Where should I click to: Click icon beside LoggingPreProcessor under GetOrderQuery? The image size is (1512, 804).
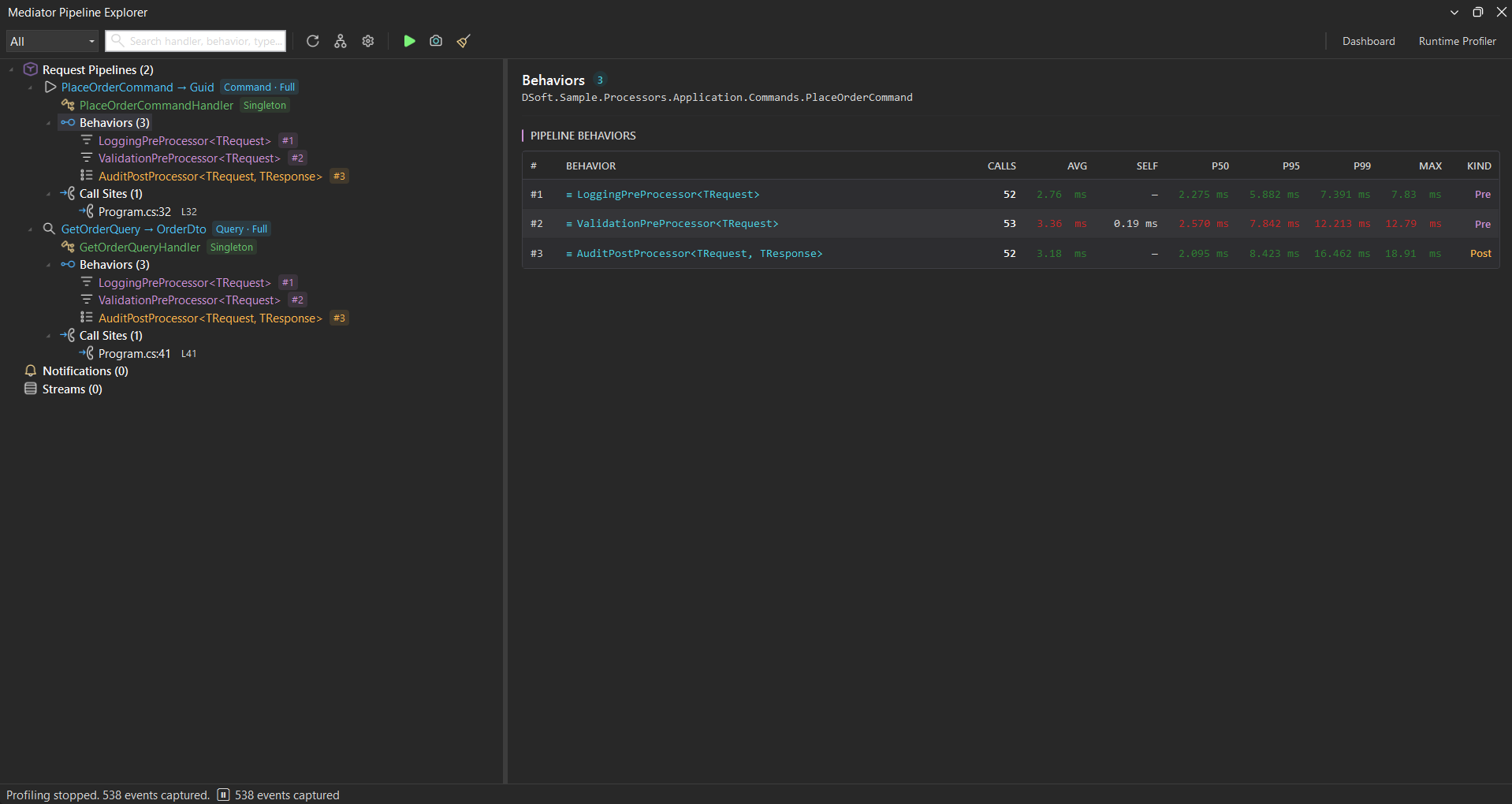click(x=87, y=282)
